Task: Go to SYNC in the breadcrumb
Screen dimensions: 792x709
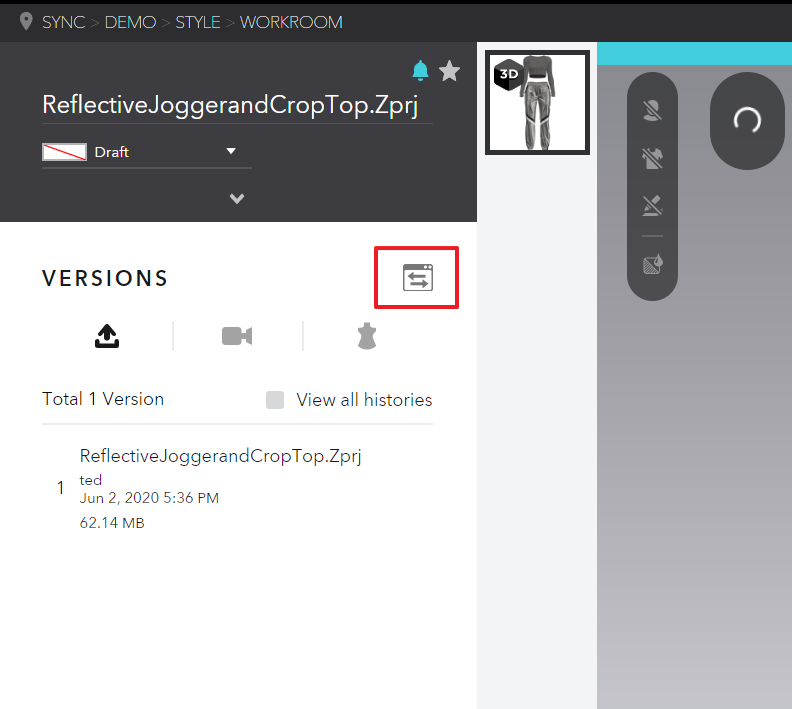Action: (x=64, y=22)
